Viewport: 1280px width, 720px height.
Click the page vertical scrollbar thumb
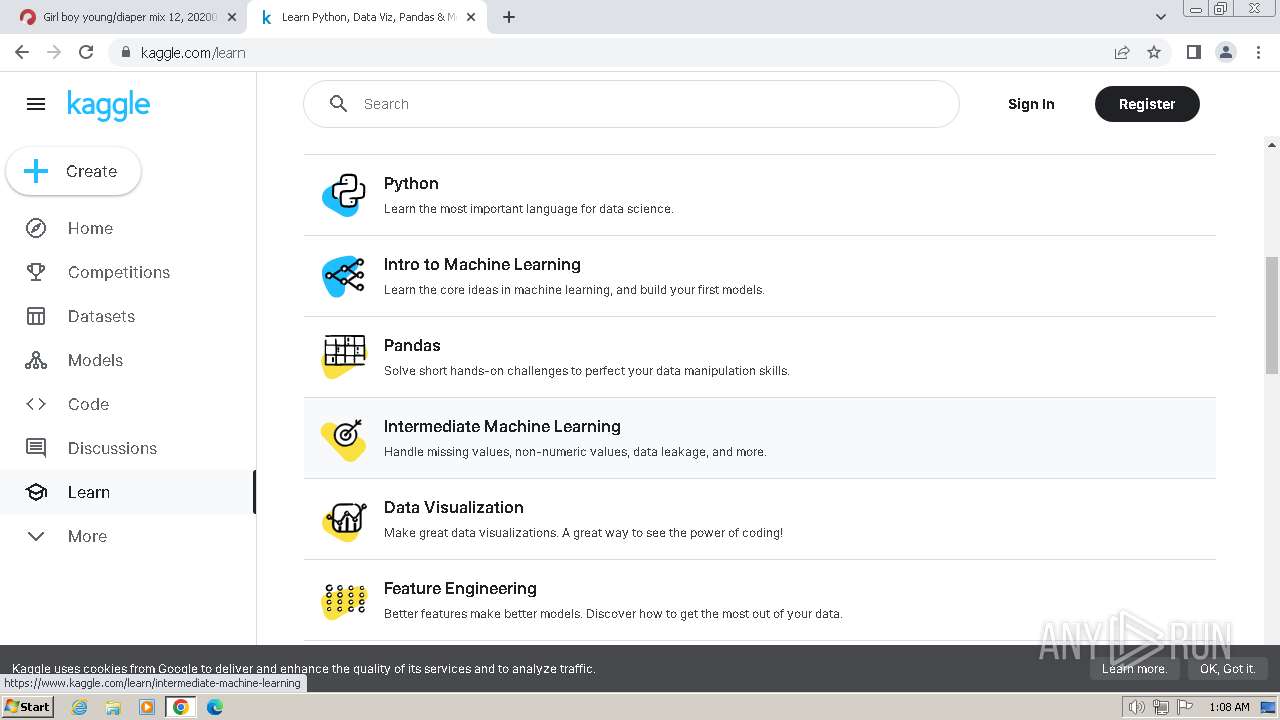tap(1272, 315)
